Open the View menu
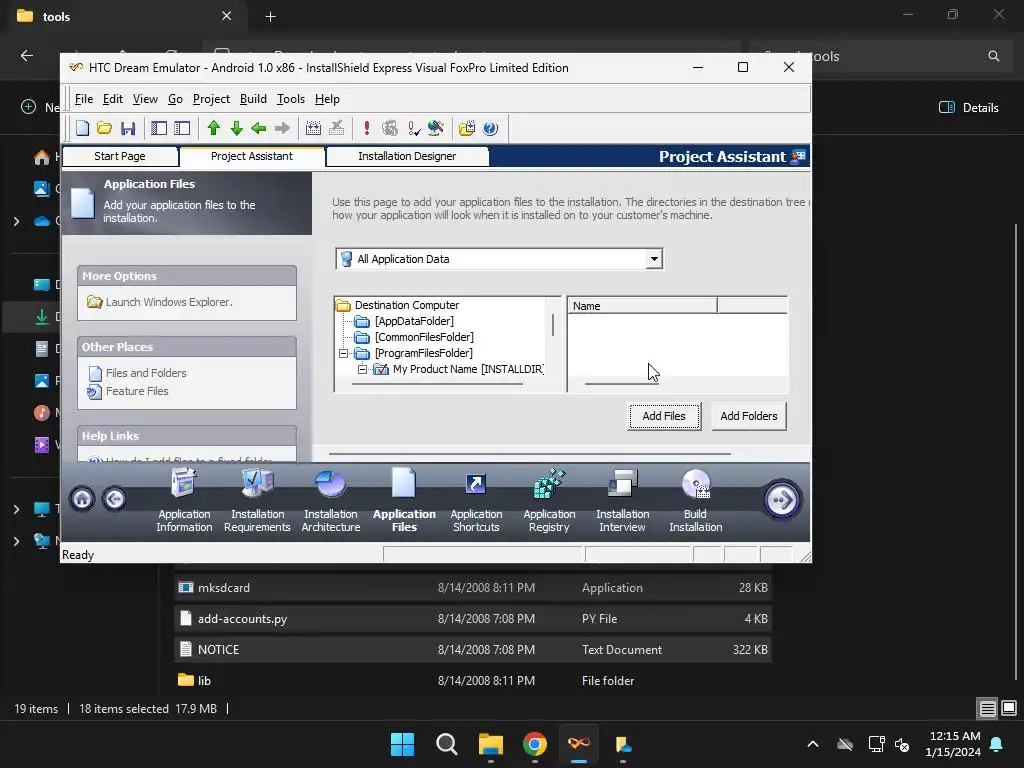The height and width of the screenshot is (768, 1024). click(x=145, y=99)
